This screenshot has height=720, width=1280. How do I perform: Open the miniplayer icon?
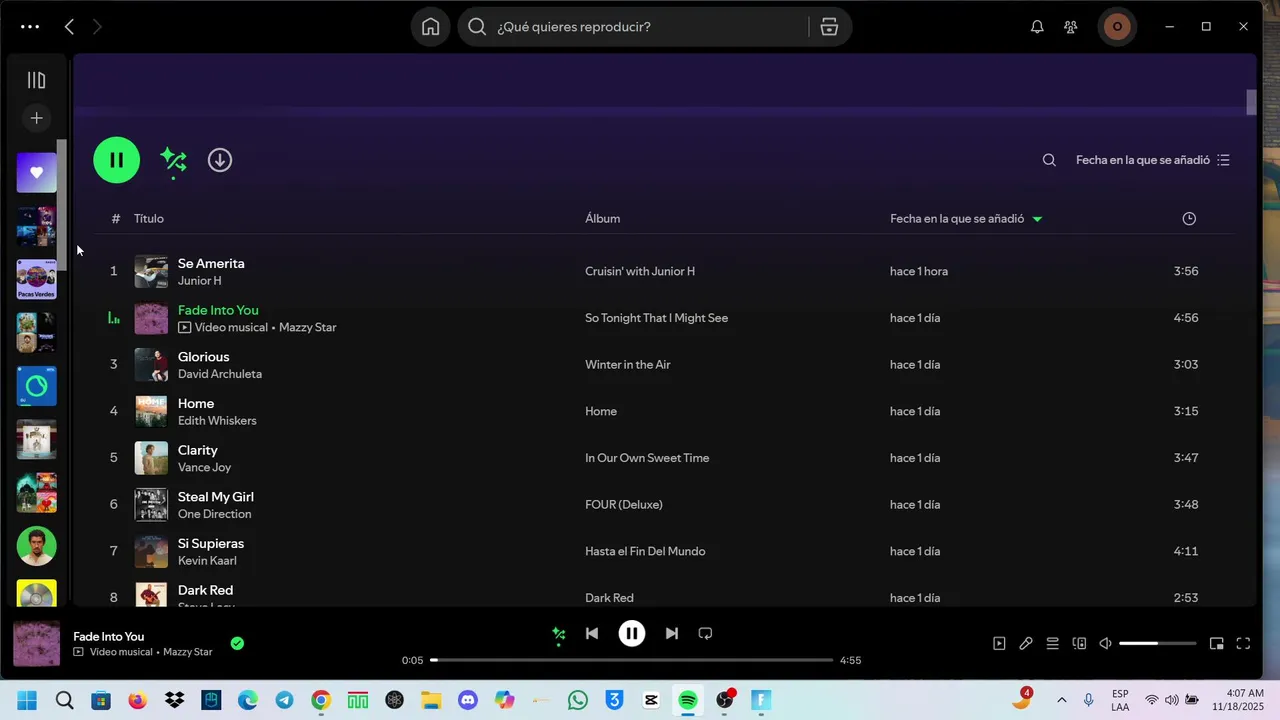pyautogui.click(x=1217, y=644)
